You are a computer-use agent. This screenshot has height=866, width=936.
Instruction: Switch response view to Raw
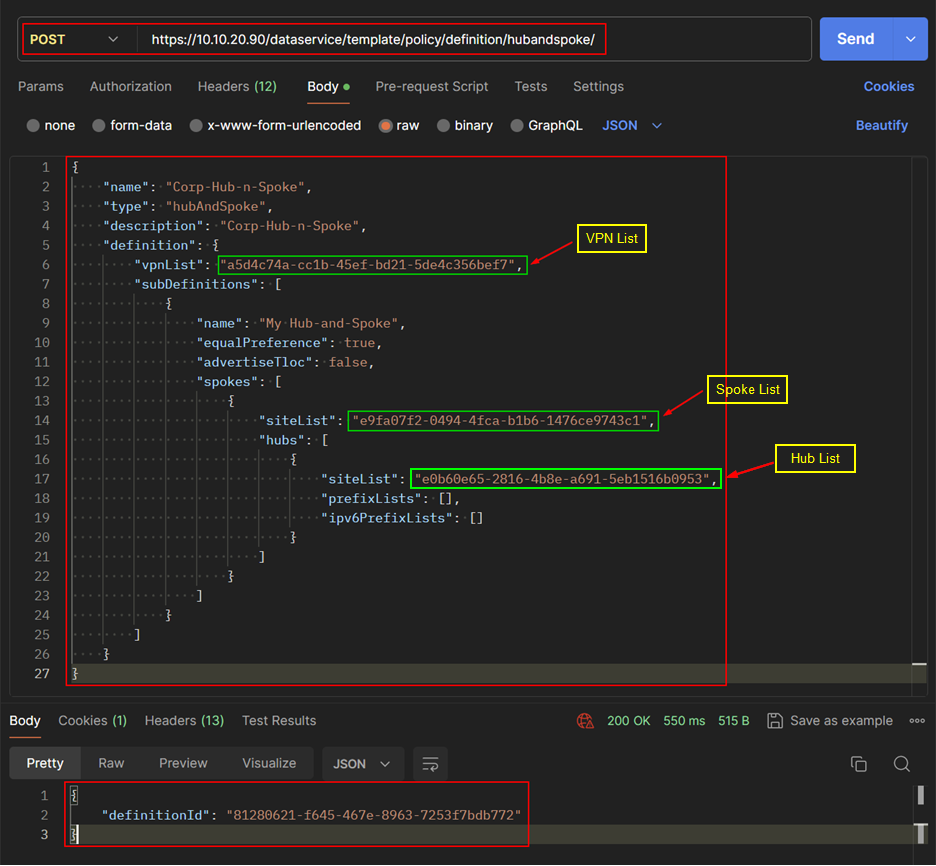(111, 763)
